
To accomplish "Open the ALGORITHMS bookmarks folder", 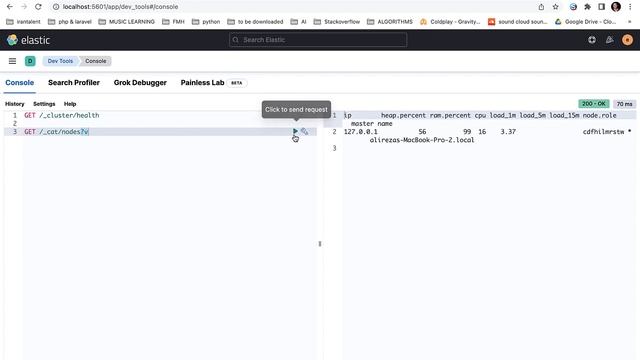I will coord(390,22).
